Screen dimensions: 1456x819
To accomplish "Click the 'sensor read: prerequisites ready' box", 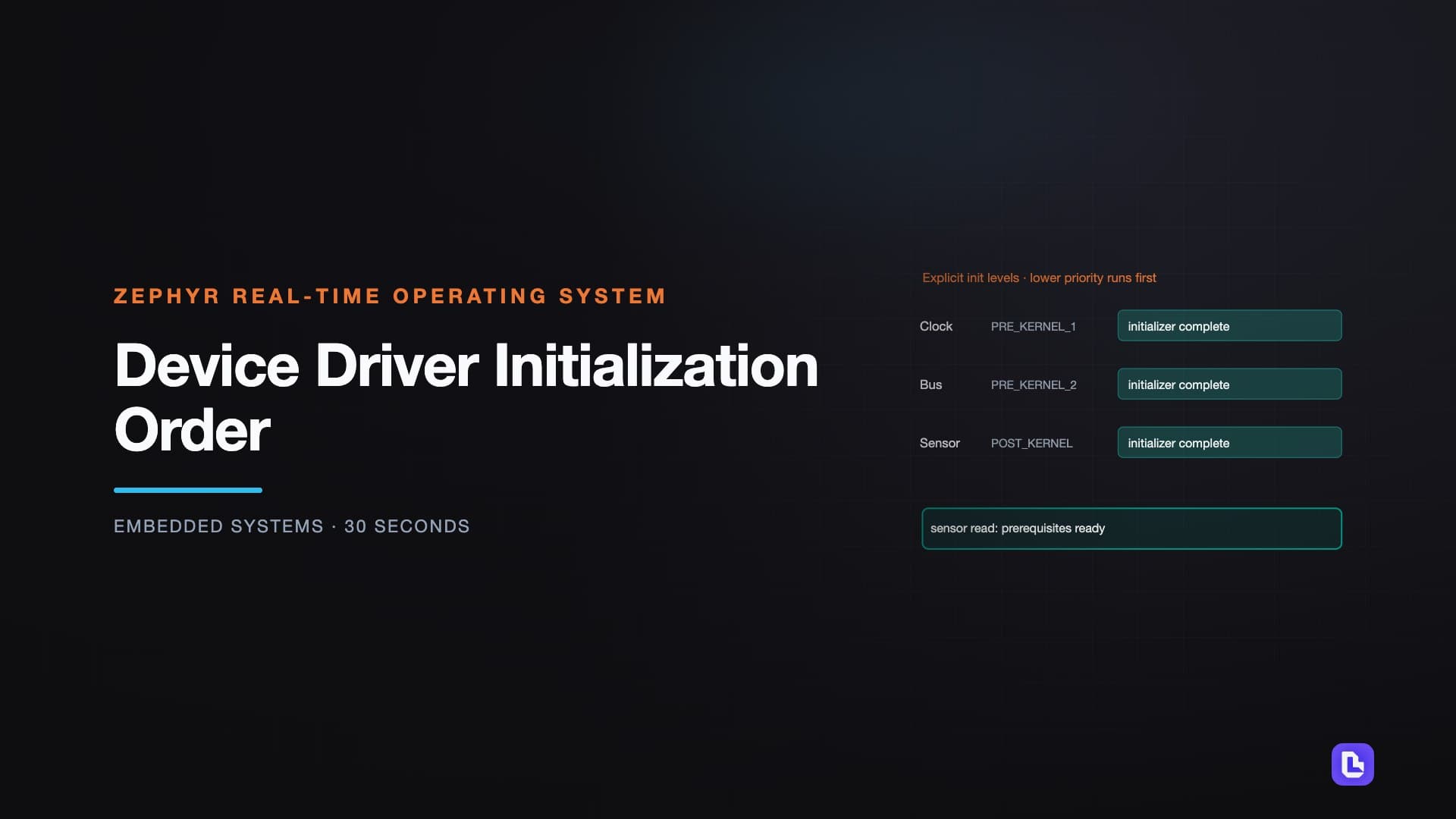I will click(1131, 529).
